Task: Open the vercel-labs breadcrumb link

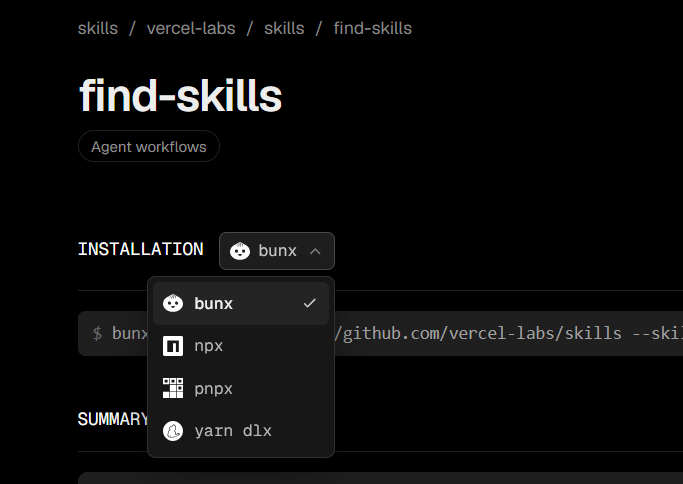Action: 191,28
